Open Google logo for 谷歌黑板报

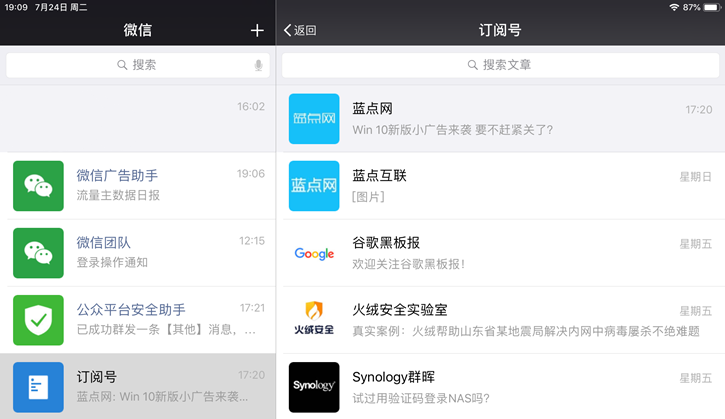point(314,253)
